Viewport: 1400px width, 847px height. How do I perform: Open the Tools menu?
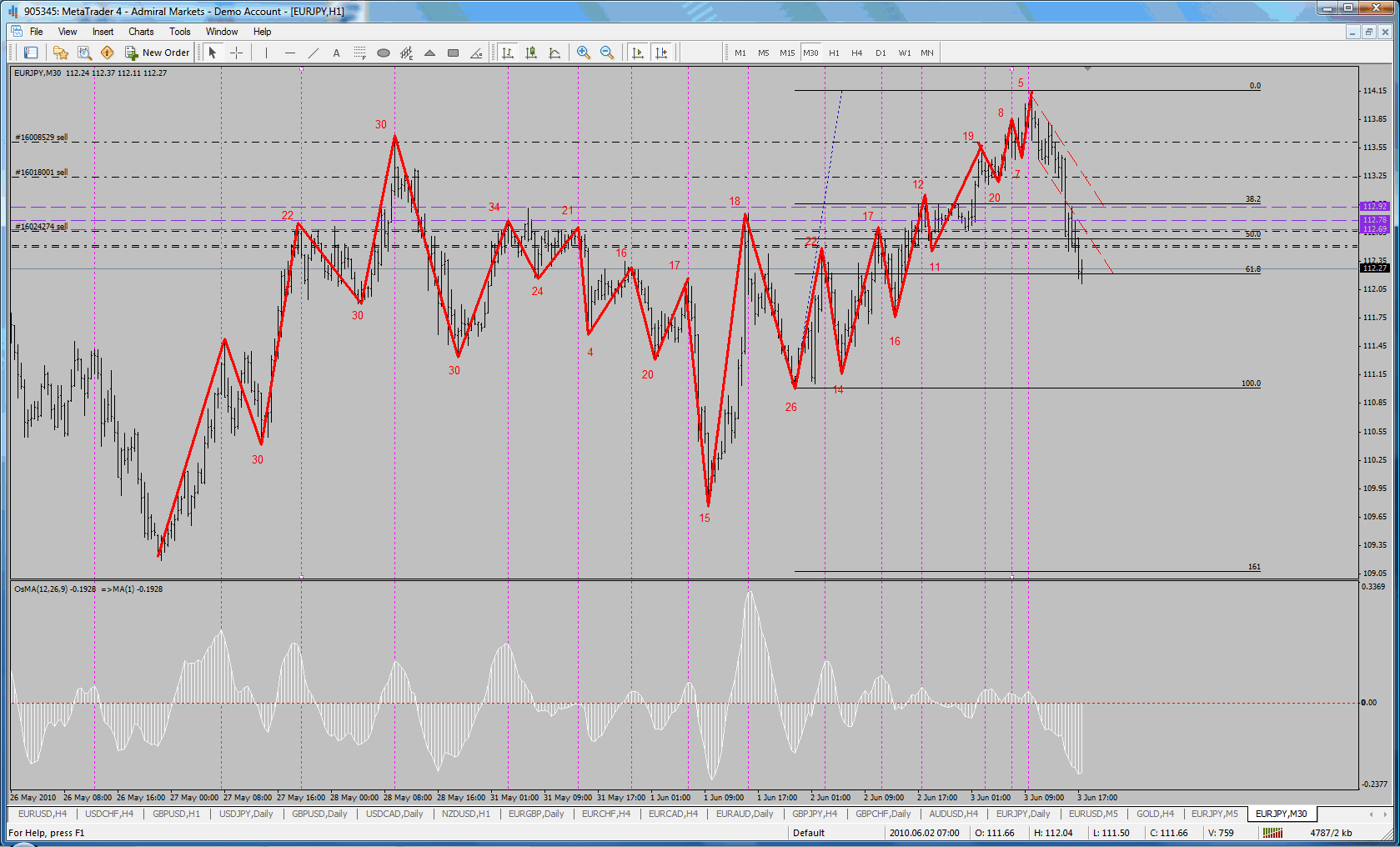coord(180,32)
